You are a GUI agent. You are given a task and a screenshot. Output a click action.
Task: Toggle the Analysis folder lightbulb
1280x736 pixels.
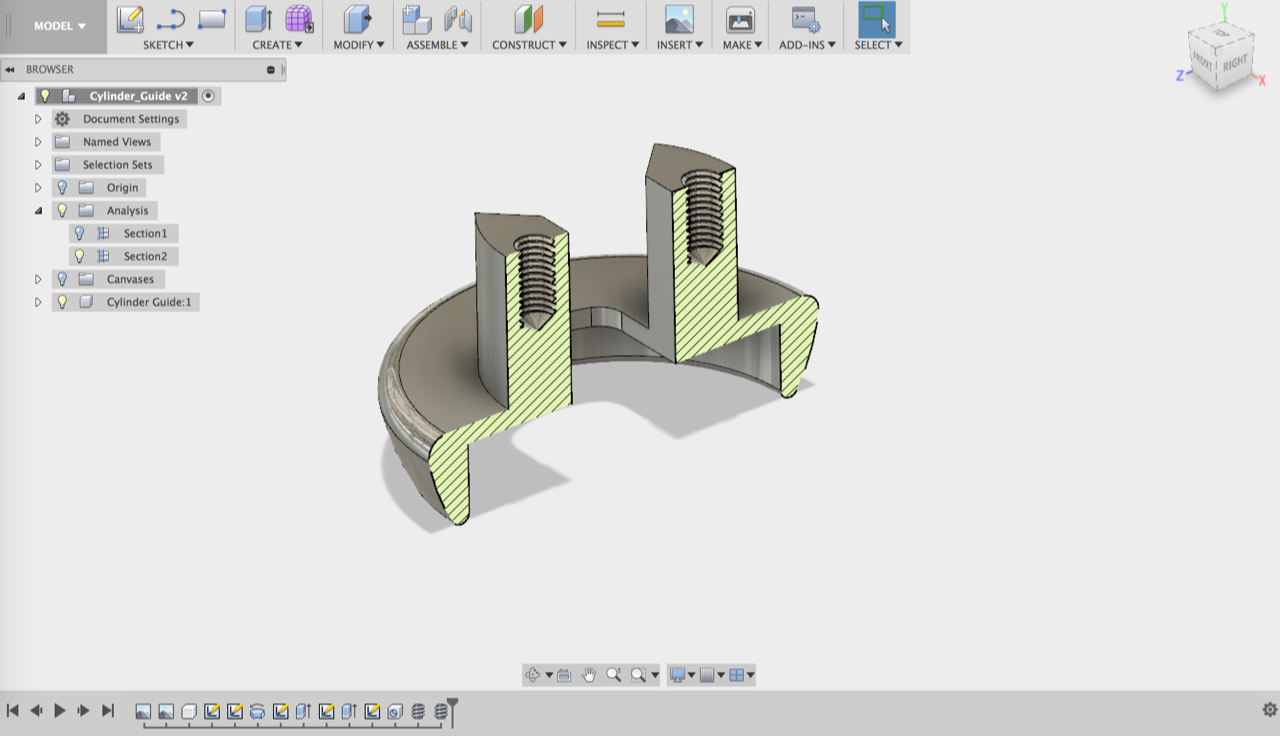click(x=62, y=211)
